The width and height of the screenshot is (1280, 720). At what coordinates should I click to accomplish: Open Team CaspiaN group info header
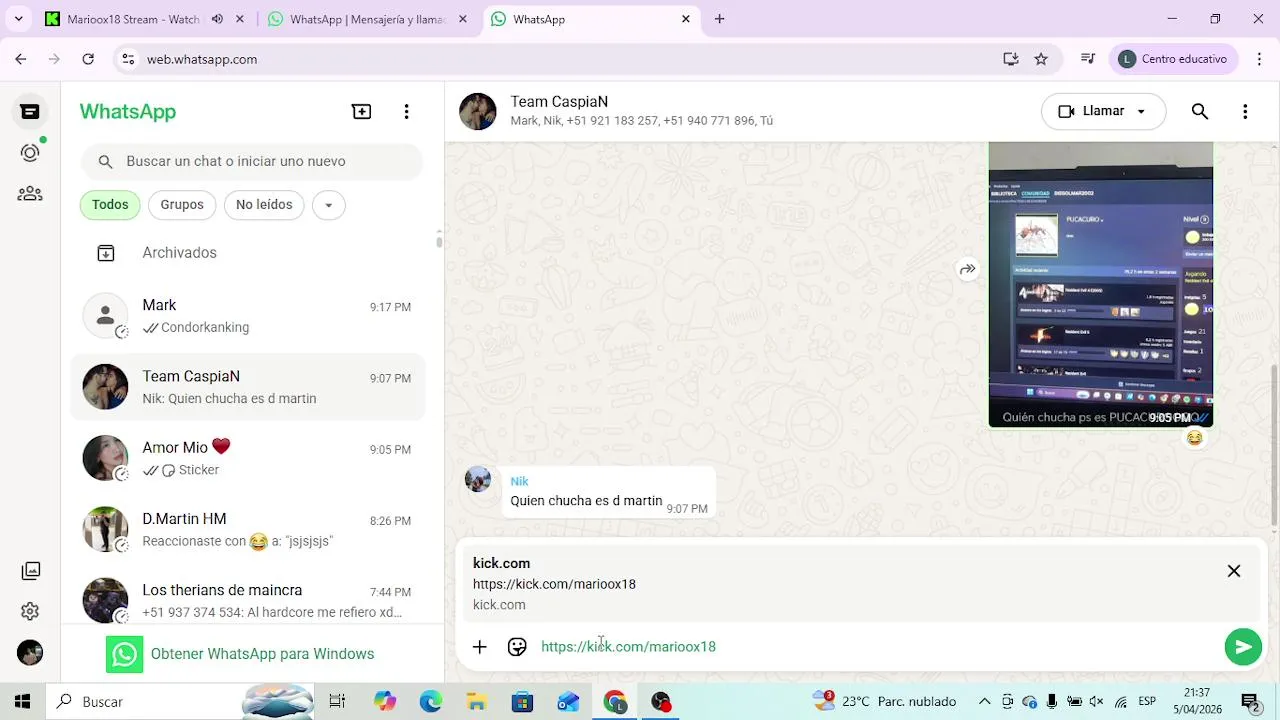point(641,111)
